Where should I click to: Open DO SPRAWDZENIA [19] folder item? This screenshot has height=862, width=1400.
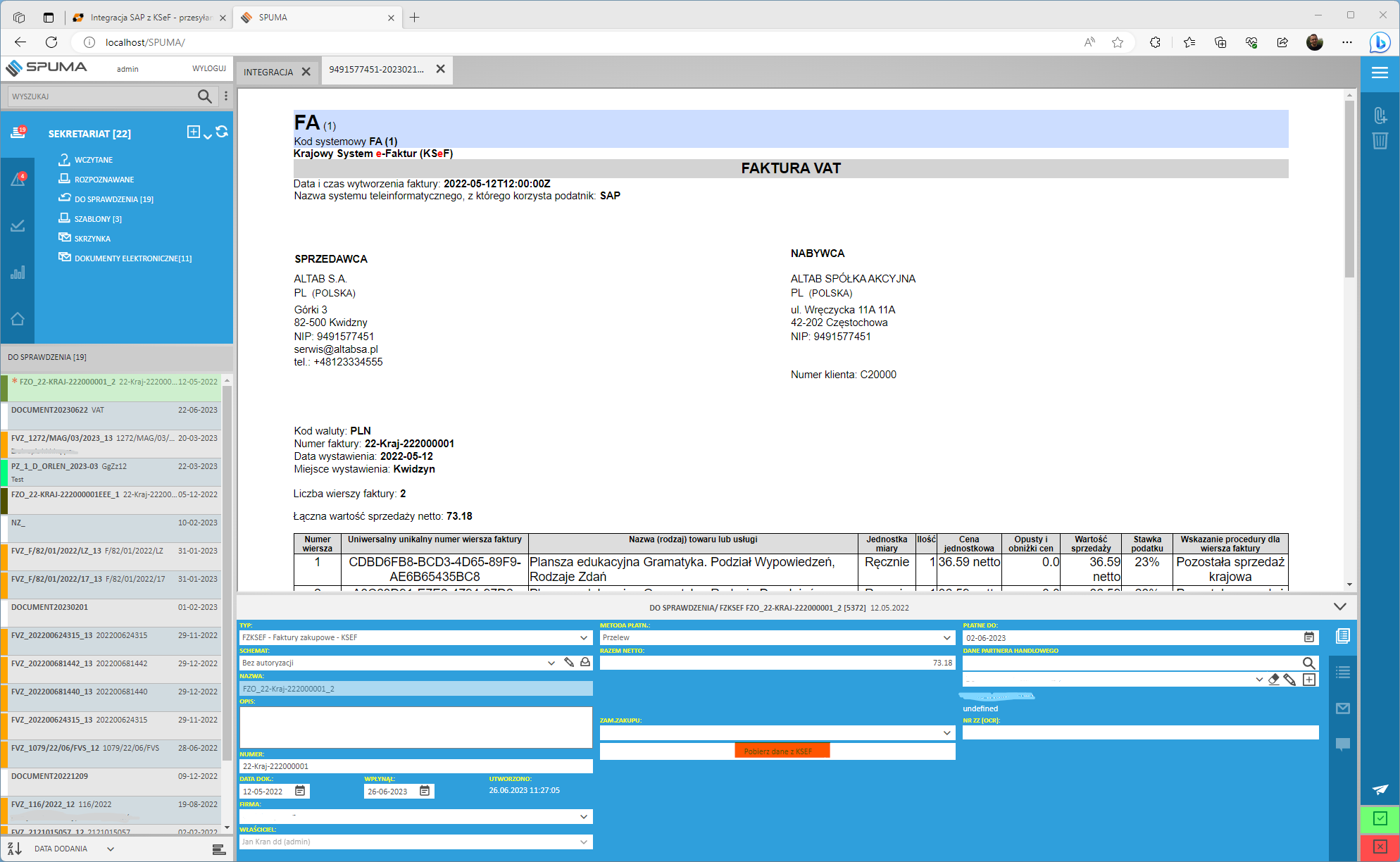click(113, 199)
